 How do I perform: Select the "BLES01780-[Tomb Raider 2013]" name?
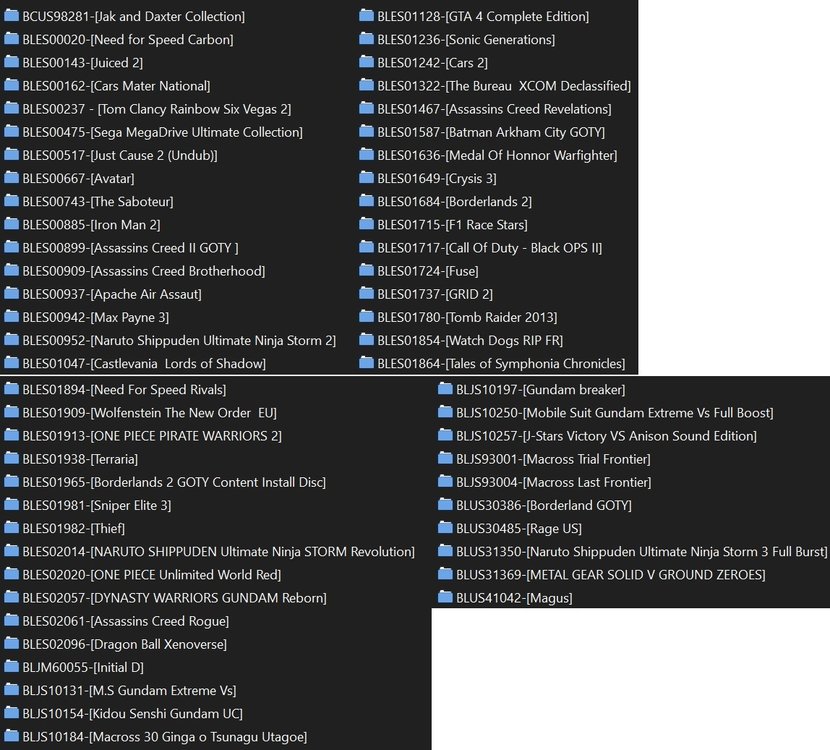click(467, 318)
